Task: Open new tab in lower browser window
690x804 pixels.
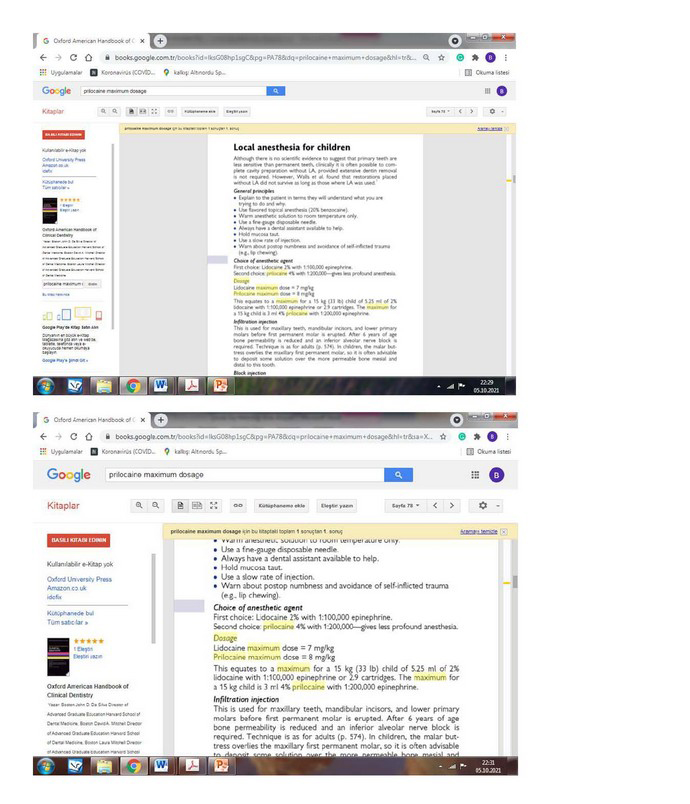Action: (x=160, y=419)
